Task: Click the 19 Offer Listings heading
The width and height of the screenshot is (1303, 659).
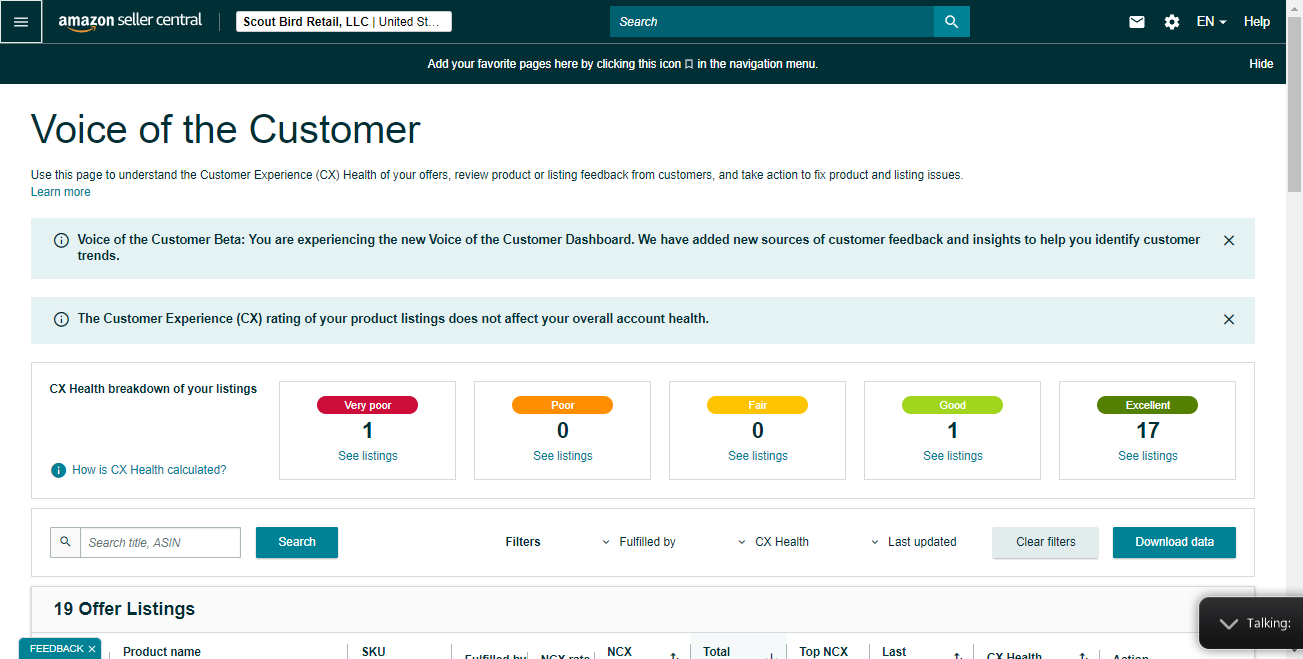Action: pyautogui.click(x=124, y=609)
